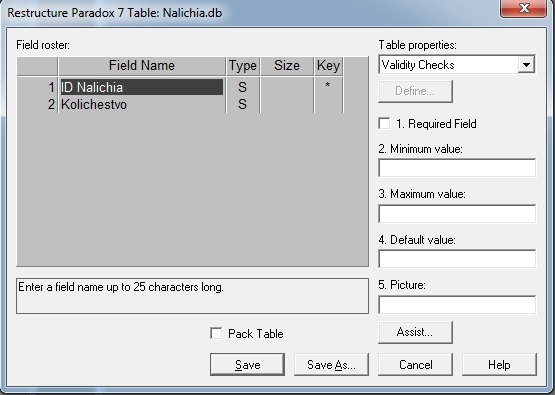Focus the Minimum value input field
555x395 pixels.
pyautogui.click(x=457, y=168)
